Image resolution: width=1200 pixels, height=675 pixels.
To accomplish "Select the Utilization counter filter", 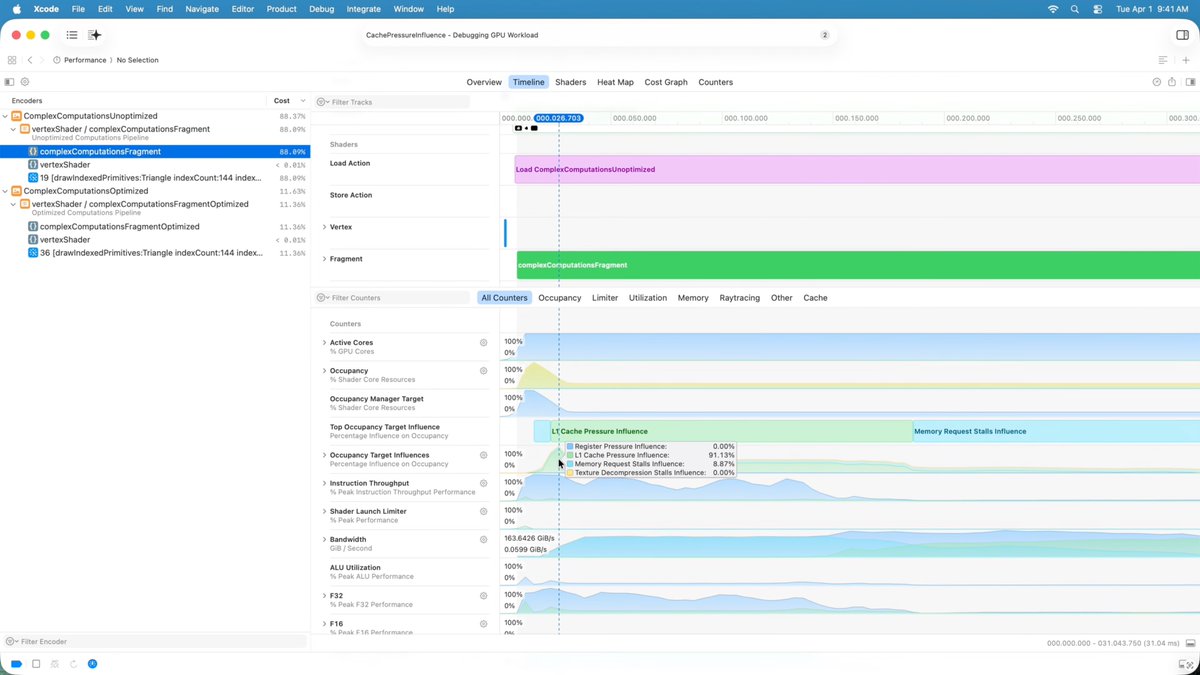I will (648, 298).
